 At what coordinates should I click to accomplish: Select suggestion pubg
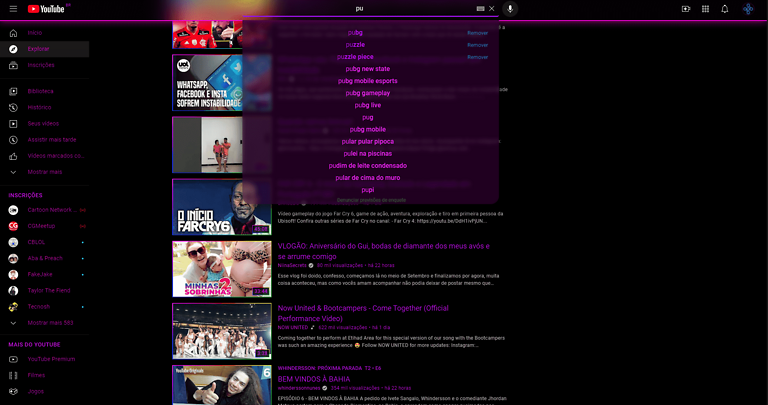[355, 33]
